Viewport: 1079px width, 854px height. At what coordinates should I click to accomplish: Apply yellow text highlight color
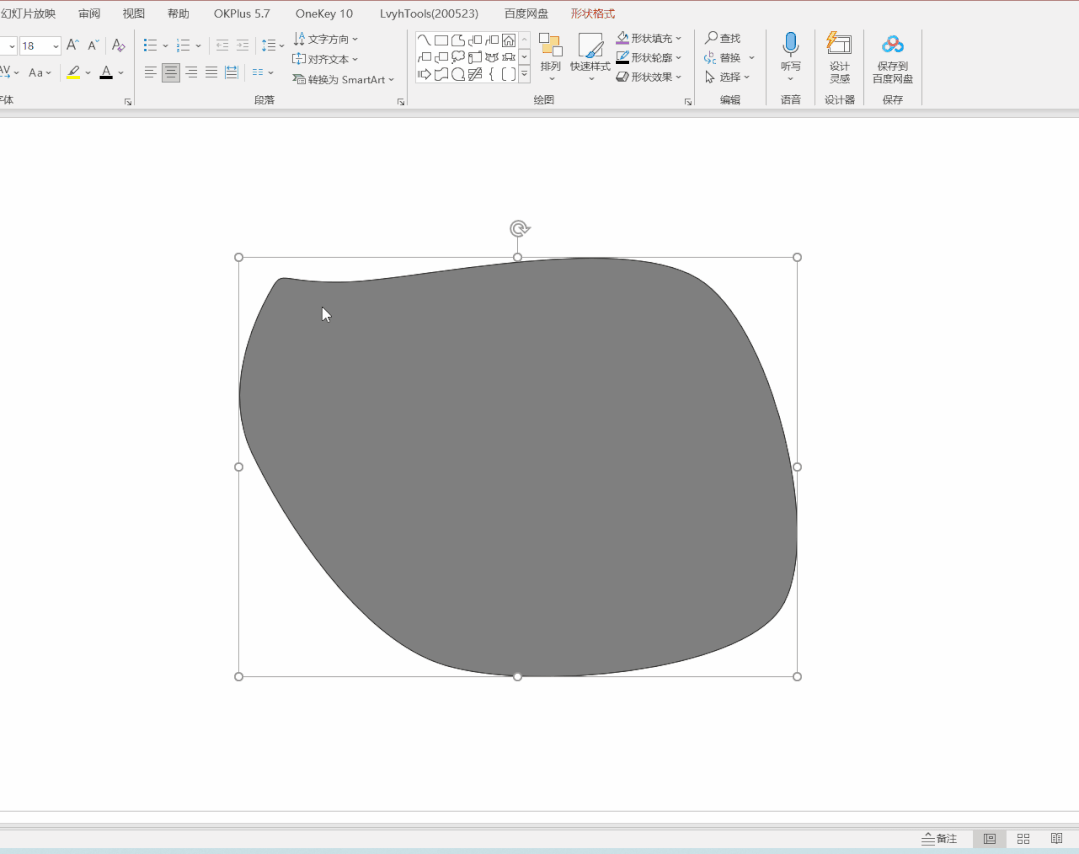coord(73,72)
